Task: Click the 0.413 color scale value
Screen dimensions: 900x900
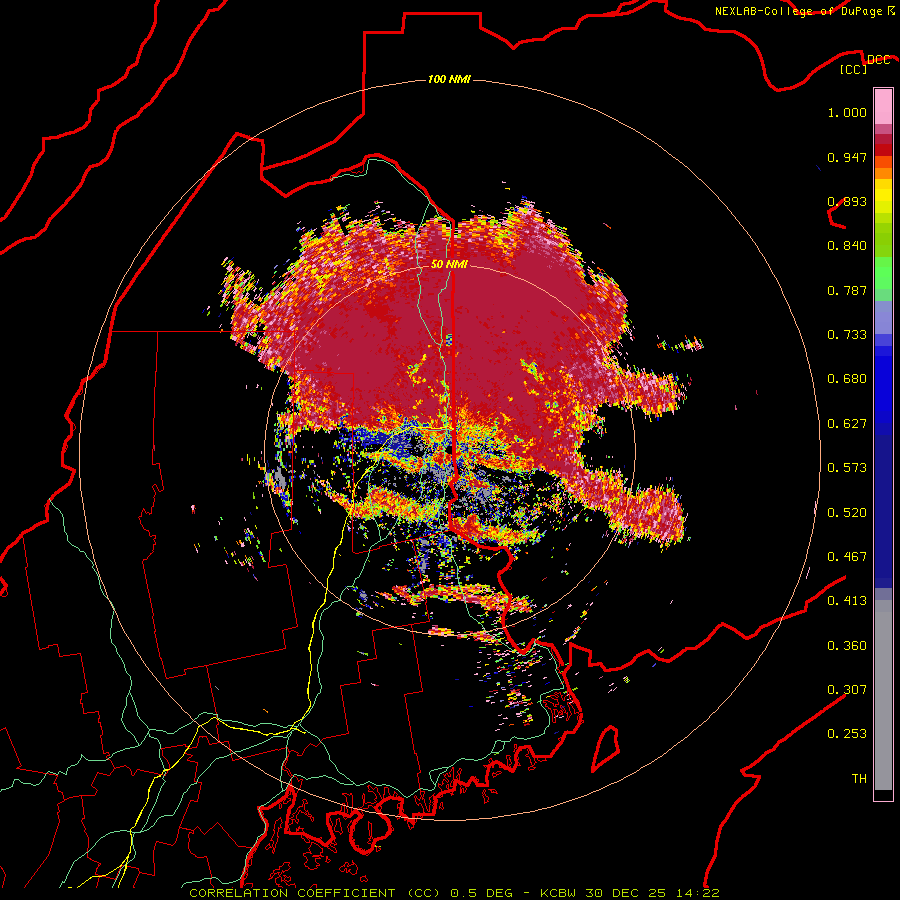Action: (847, 601)
